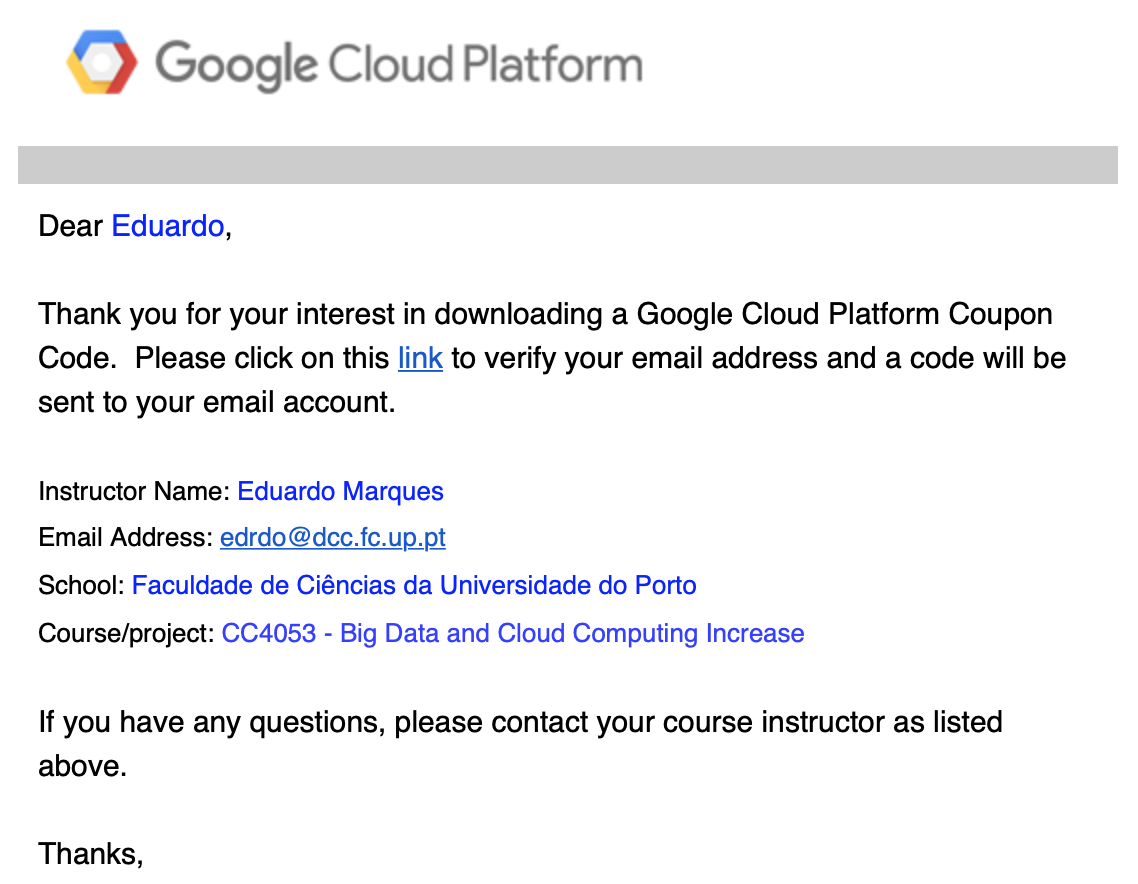Click the 'If you have any questions' sentence

pos(520,744)
